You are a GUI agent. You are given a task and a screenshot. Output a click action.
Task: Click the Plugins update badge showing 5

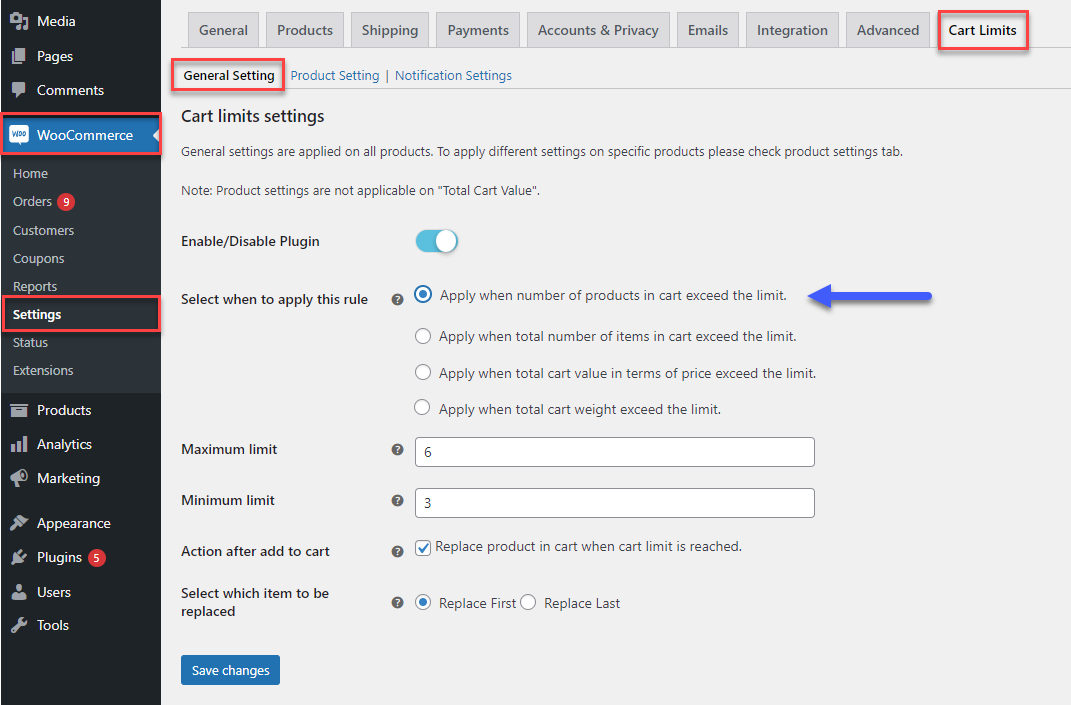click(96, 557)
